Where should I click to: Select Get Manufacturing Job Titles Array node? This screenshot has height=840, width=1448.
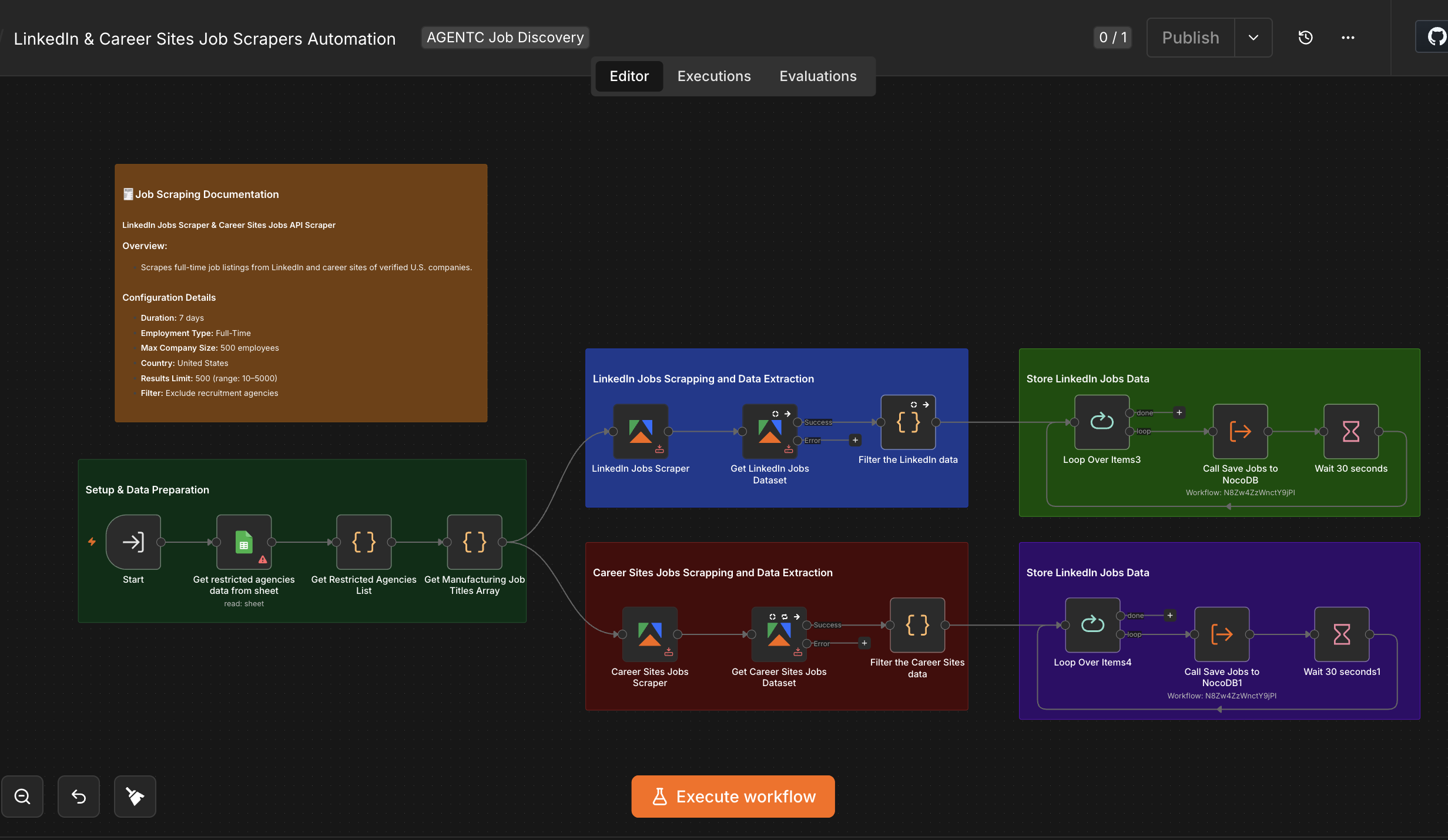[x=474, y=542]
